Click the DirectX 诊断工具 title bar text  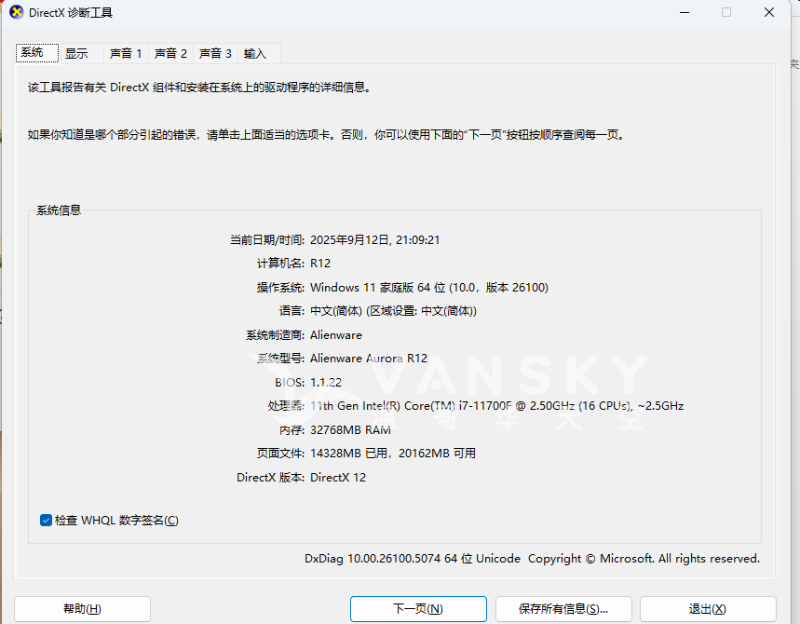(x=75, y=12)
